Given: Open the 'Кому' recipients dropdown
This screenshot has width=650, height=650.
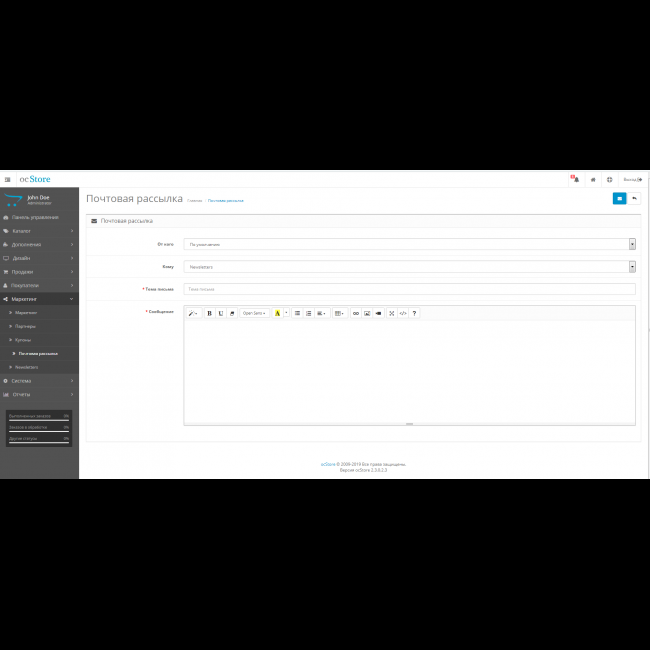Looking at the screenshot, I should (x=410, y=266).
